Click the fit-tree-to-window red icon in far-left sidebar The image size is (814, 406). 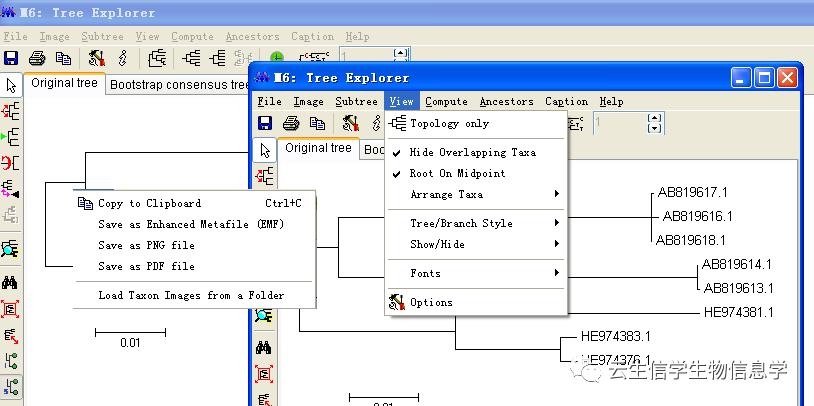pyautogui.click(x=11, y=309)
